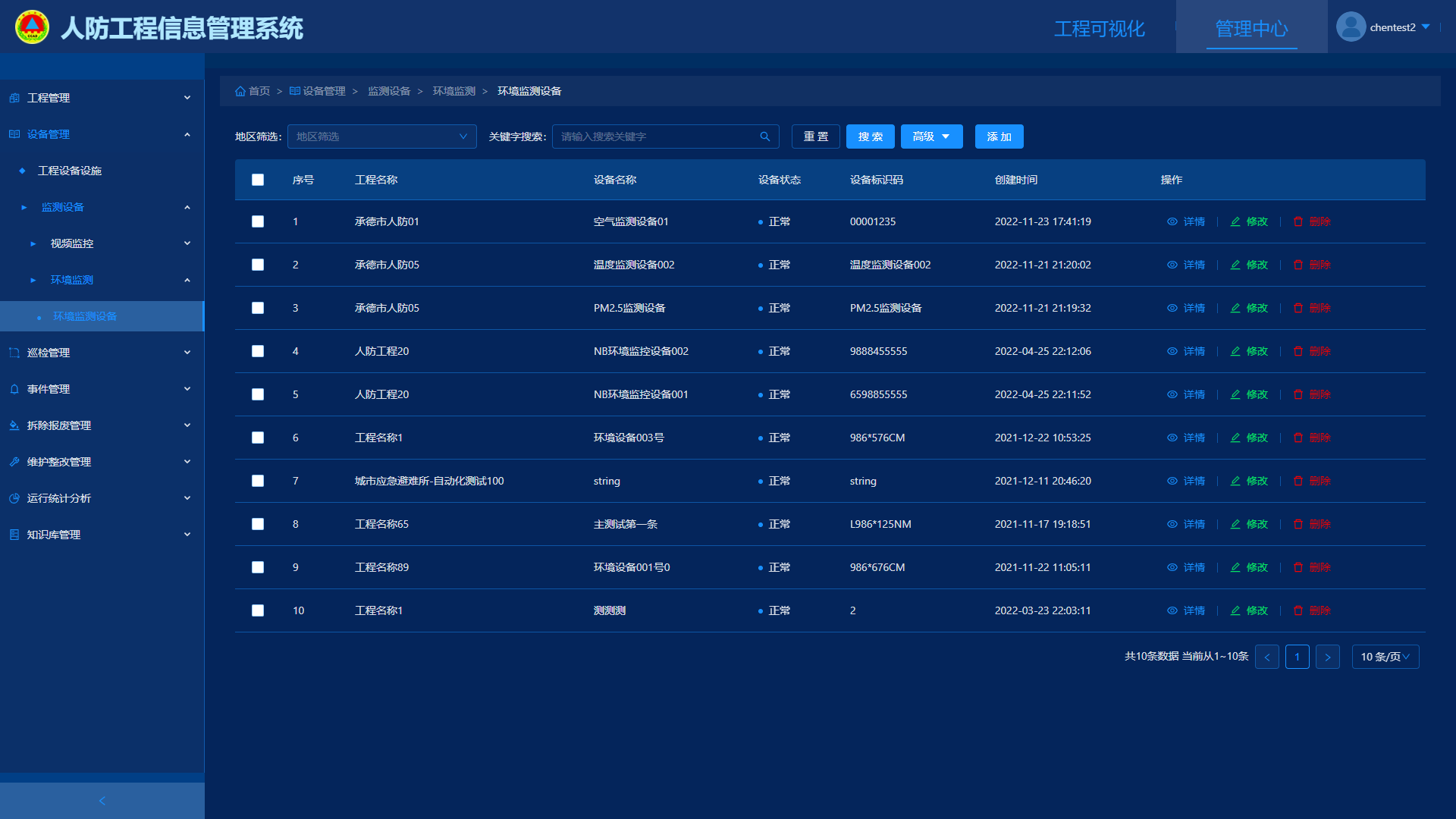The image size is (1456, 819).
Task: Click the 添加 add button
Action: tap(999, 136)
